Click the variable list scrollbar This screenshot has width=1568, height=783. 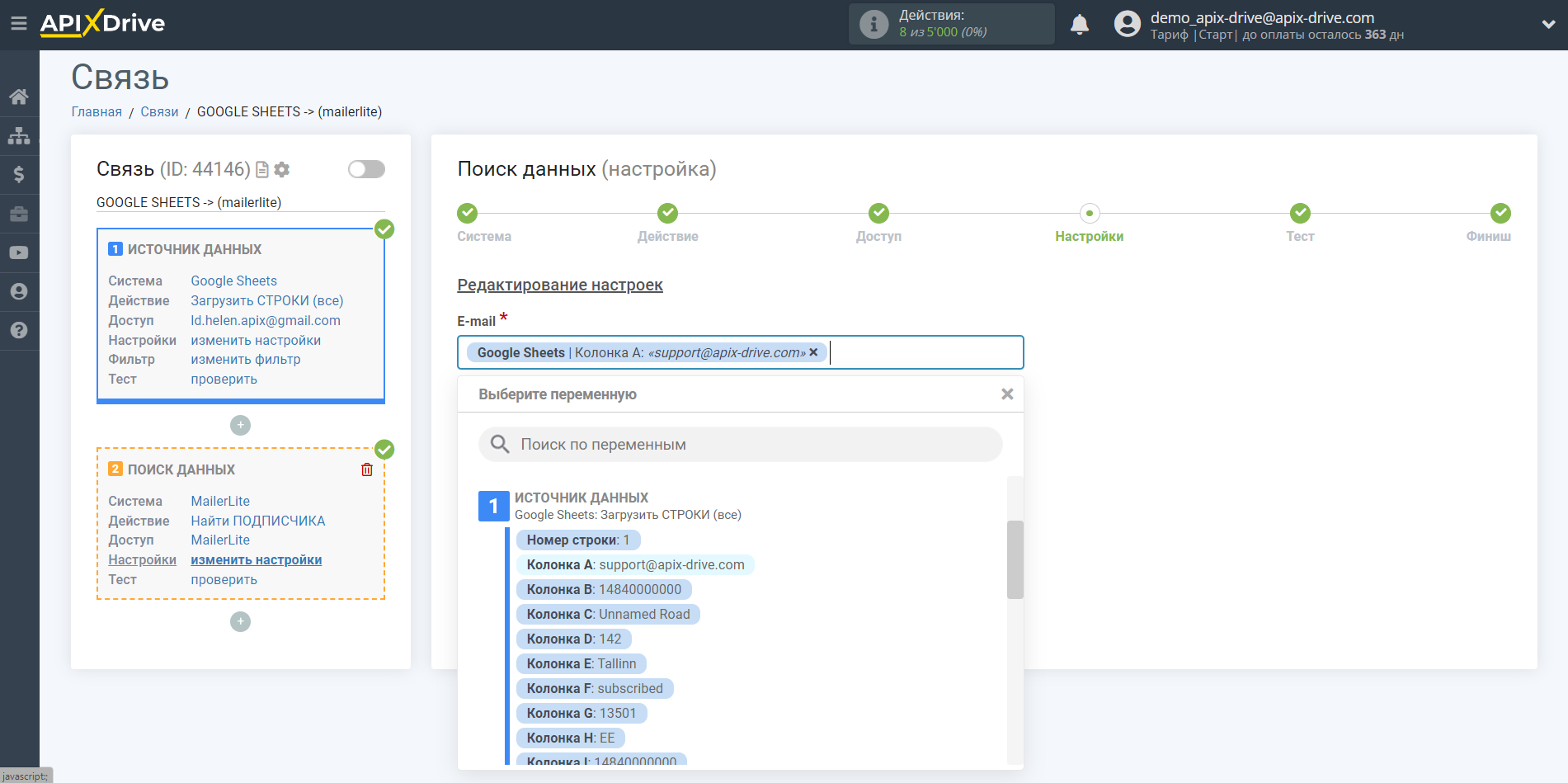pos(1015,559)
